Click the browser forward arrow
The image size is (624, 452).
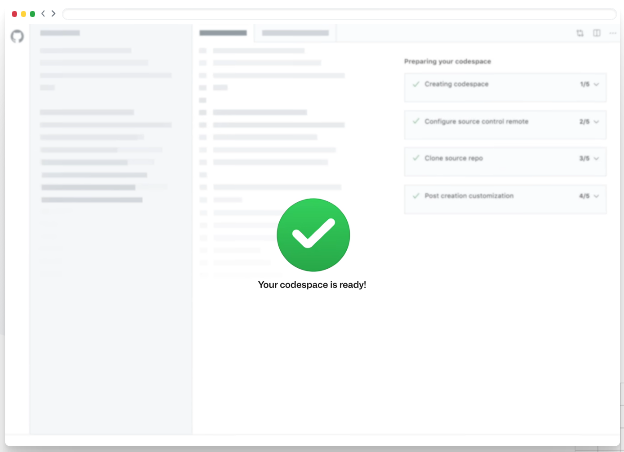tap(54, 14)
